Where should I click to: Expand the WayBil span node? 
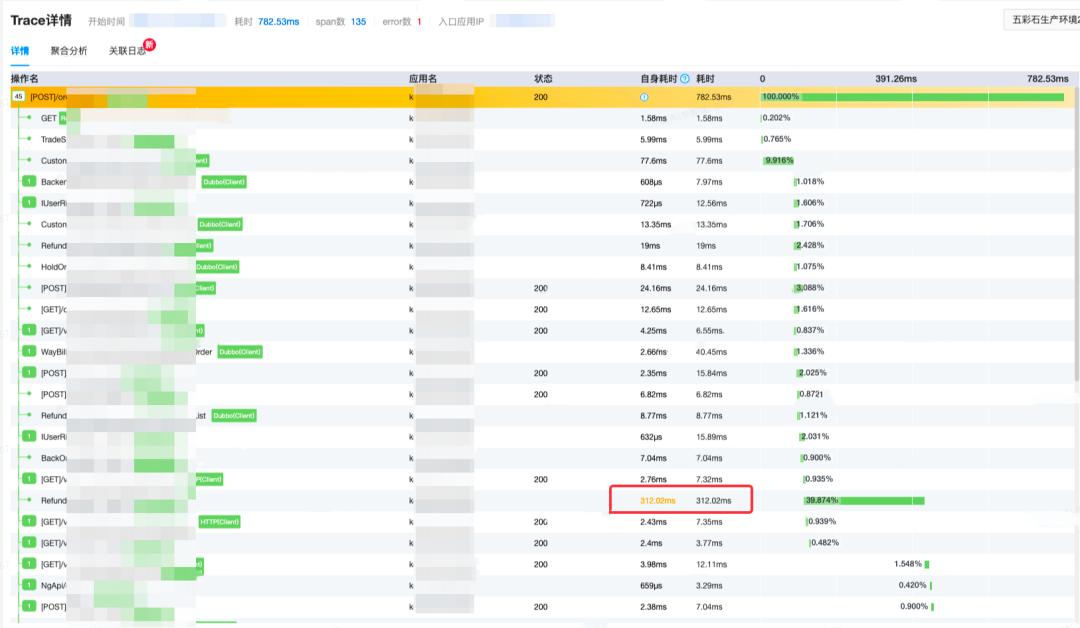coord(29,351)
